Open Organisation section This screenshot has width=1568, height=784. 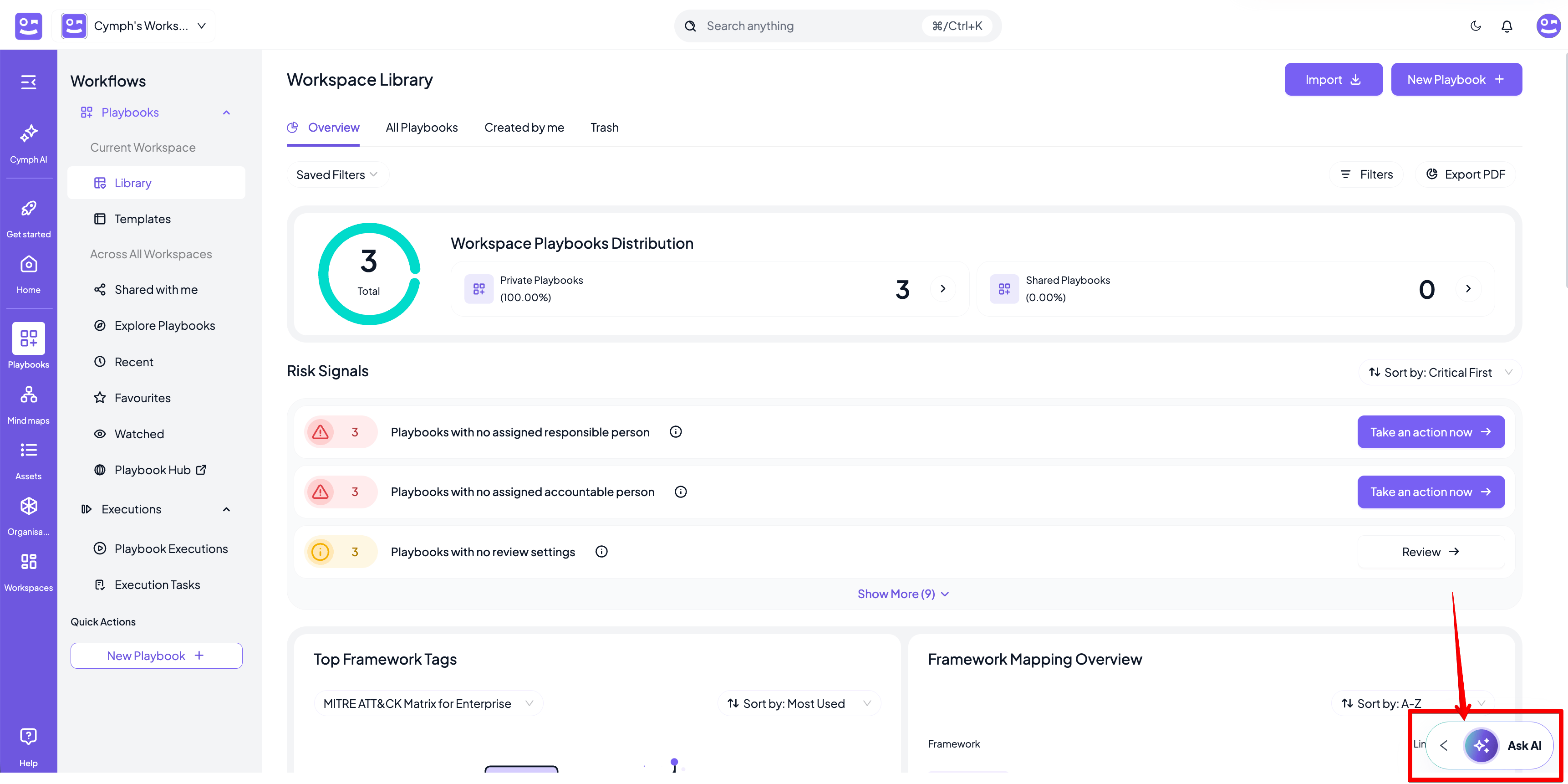(29, 516)
